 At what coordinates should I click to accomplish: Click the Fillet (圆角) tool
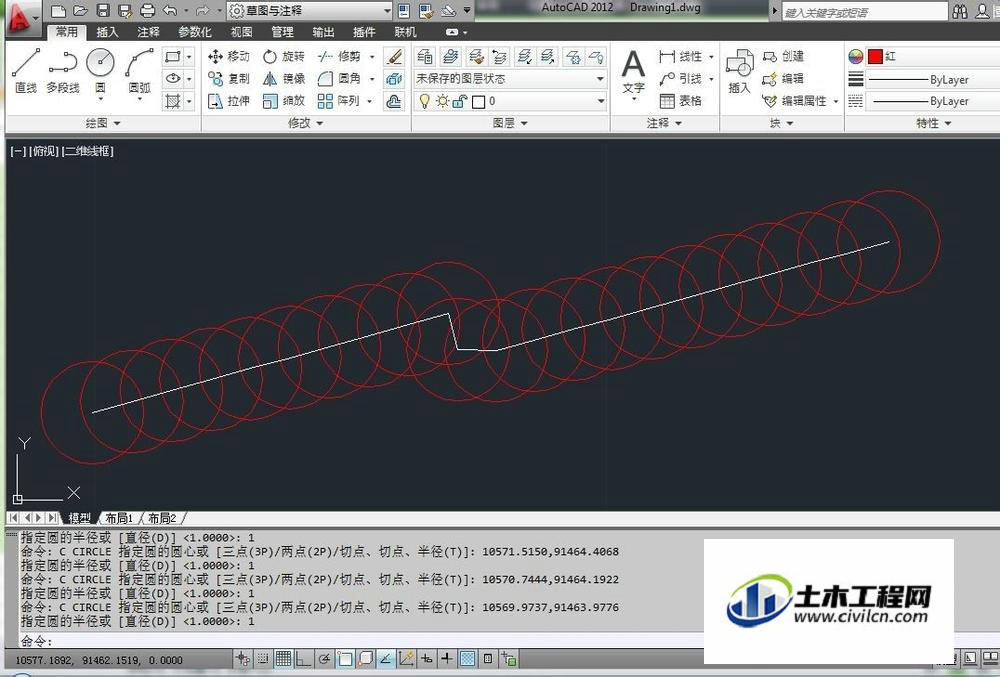pyautogui.click(x=339, y=78)
